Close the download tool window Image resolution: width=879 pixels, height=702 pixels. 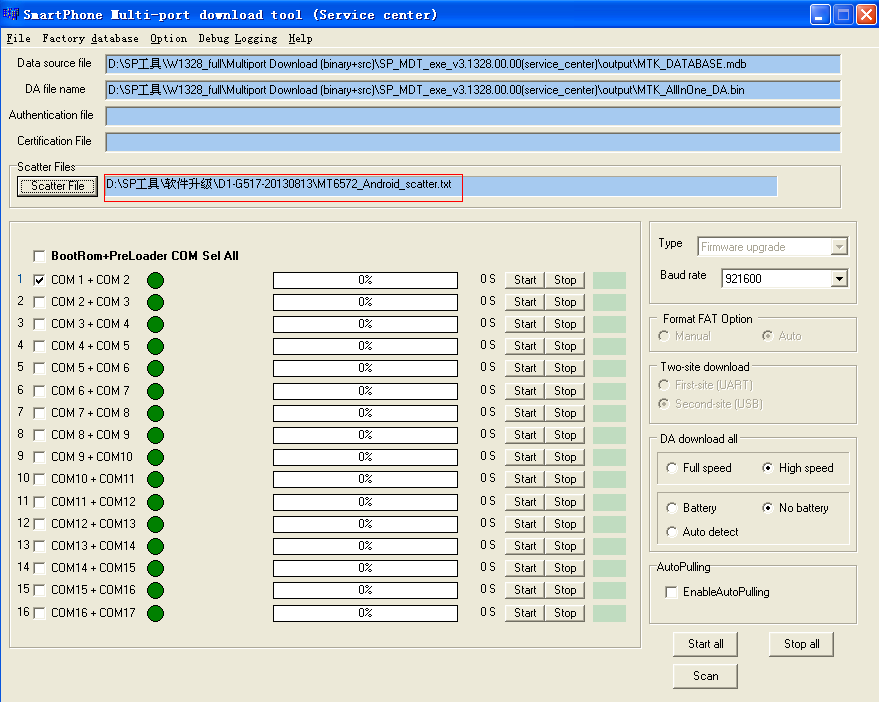pos(866,14)
